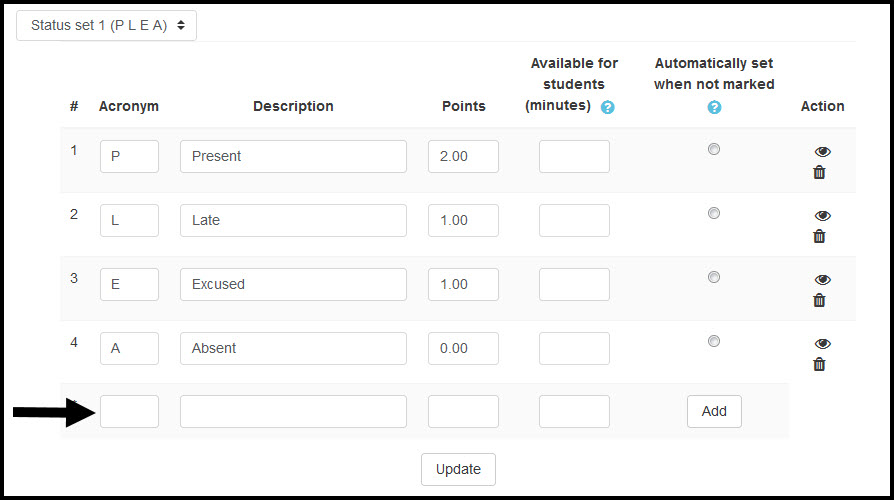Click the Update button
Image resolution: width=894 pixels, height=500 pixels.
458,469
